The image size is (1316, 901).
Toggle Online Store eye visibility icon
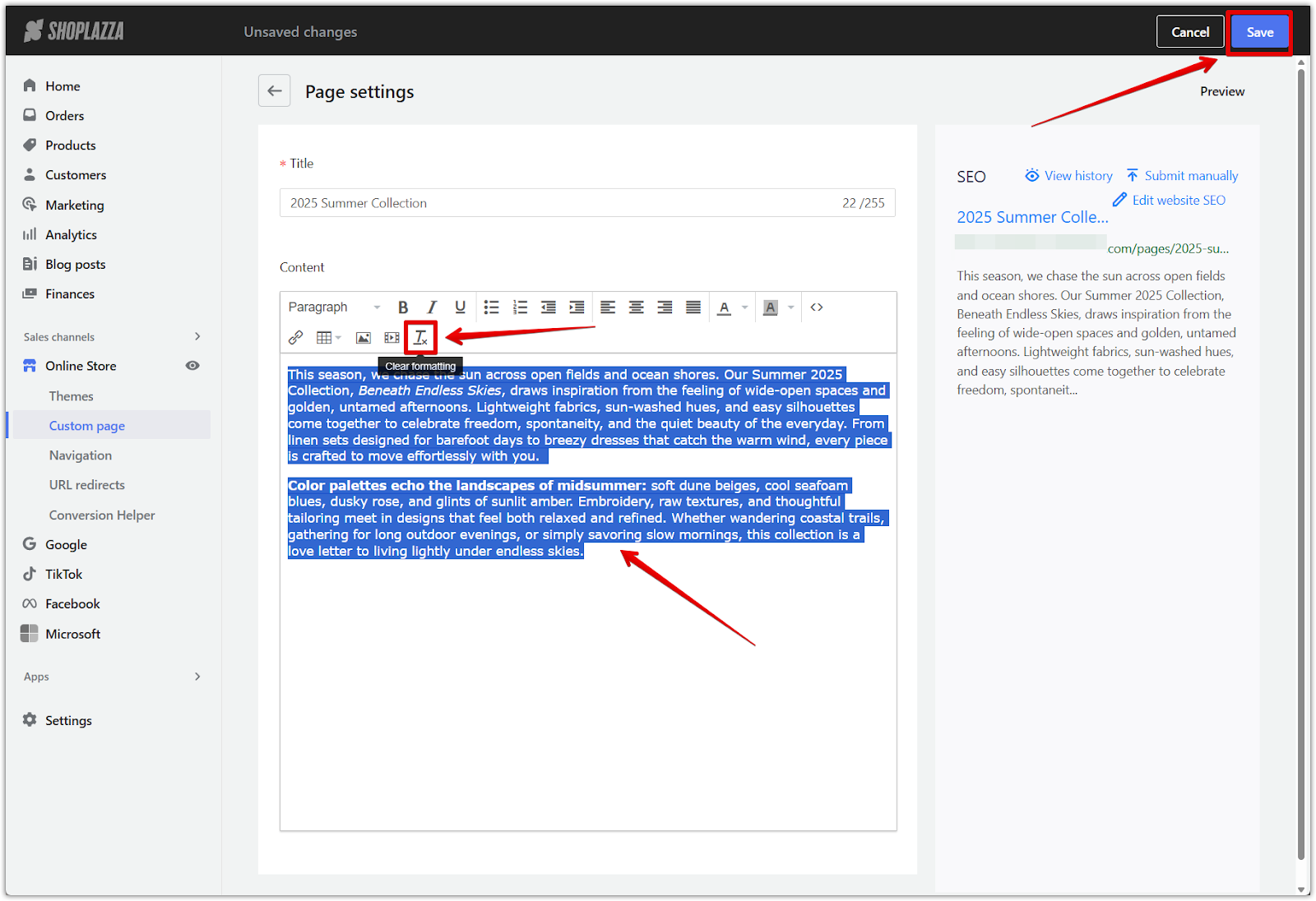coord(192,366)
